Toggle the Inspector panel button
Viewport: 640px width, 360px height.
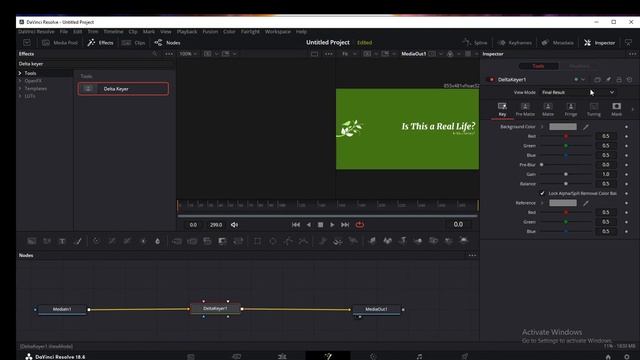coord(599,42)
